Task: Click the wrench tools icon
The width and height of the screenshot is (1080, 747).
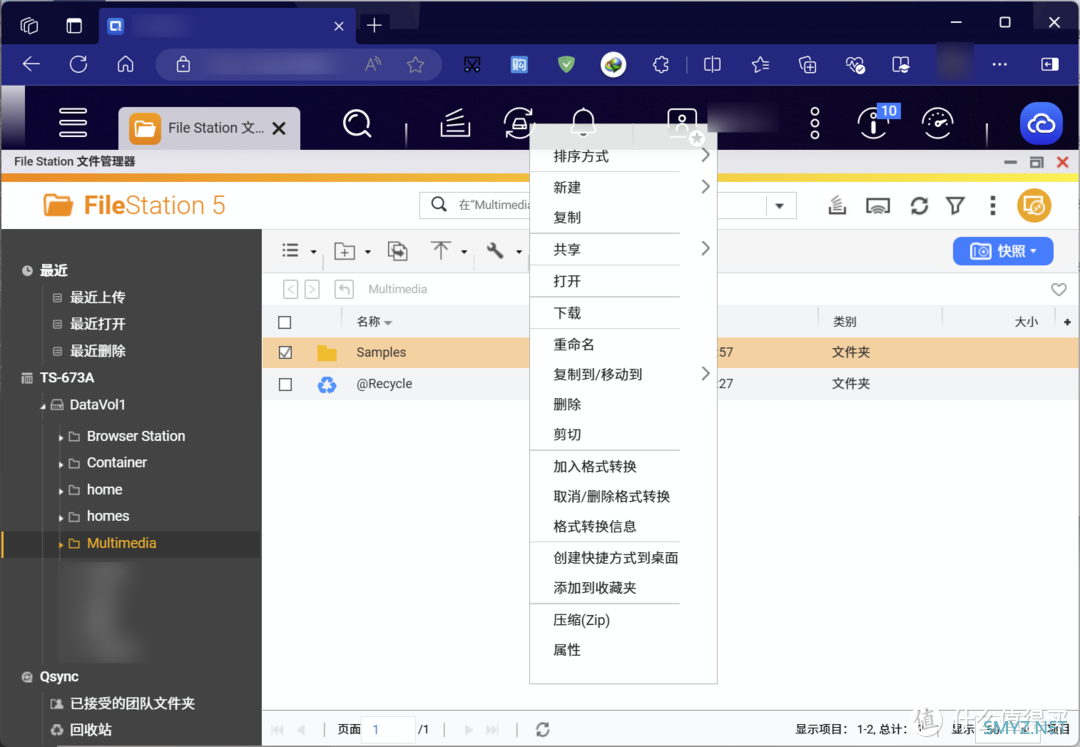Action: (495, 251)
